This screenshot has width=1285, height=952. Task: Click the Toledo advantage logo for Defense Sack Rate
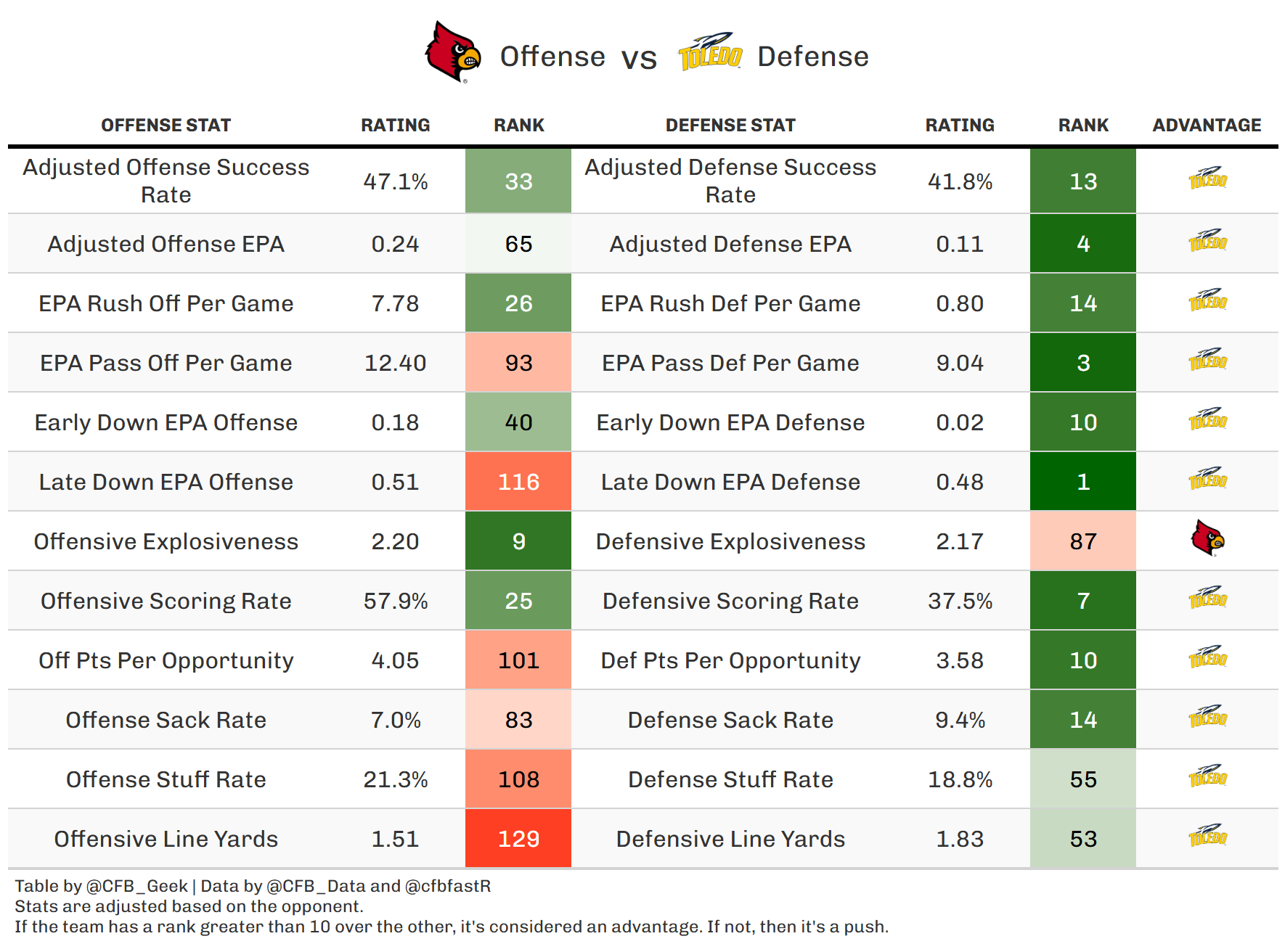click(x=1207, y=716)
